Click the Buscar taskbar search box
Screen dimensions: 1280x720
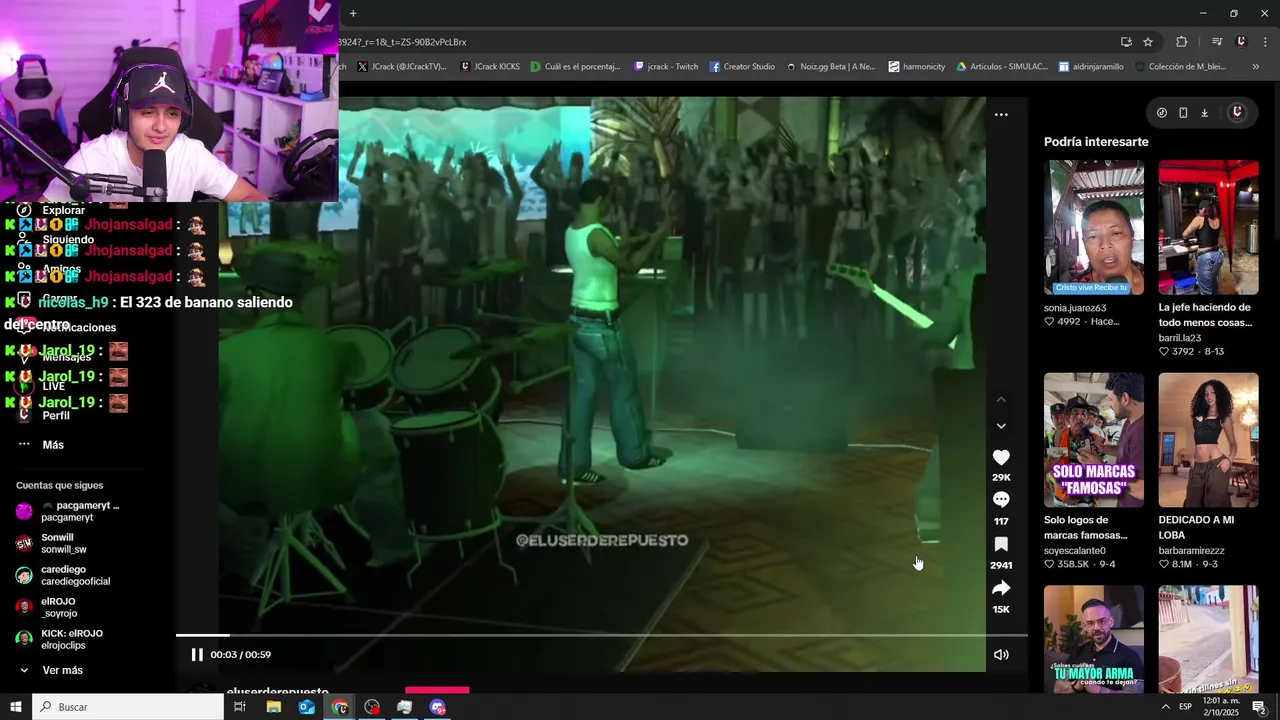pos(128,707)
